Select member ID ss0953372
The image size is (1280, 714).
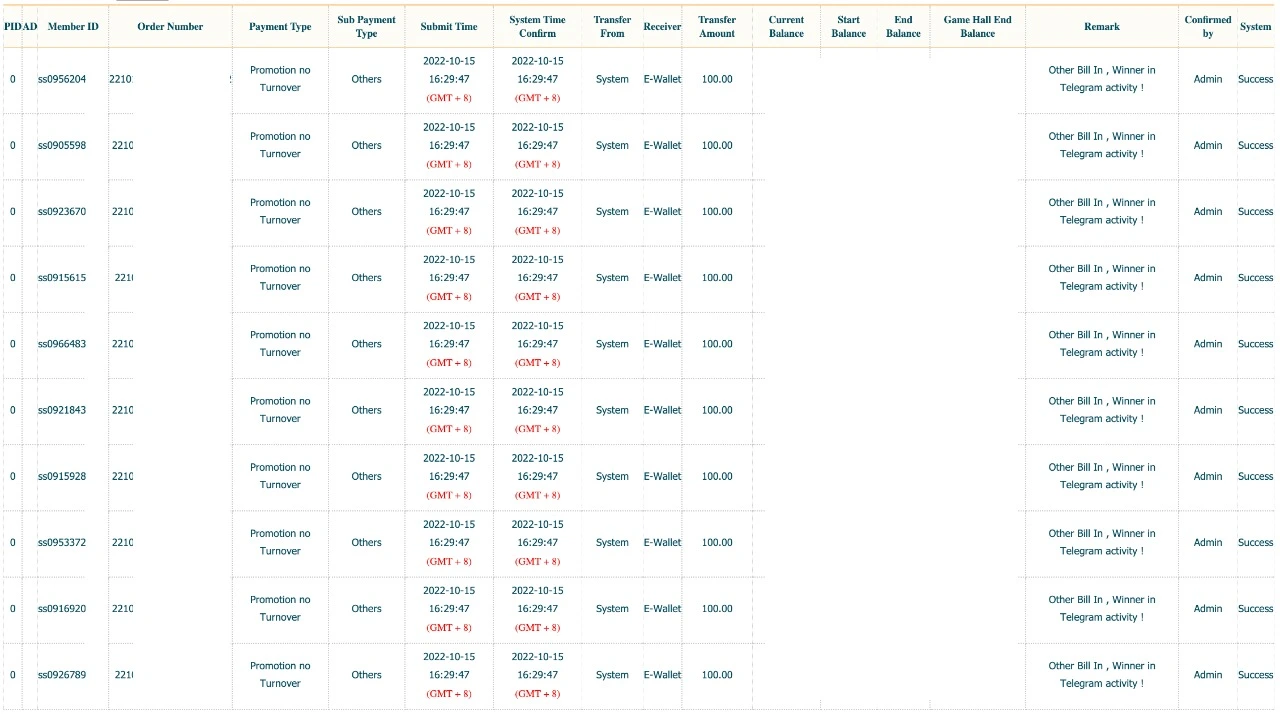tap(62, 543)
